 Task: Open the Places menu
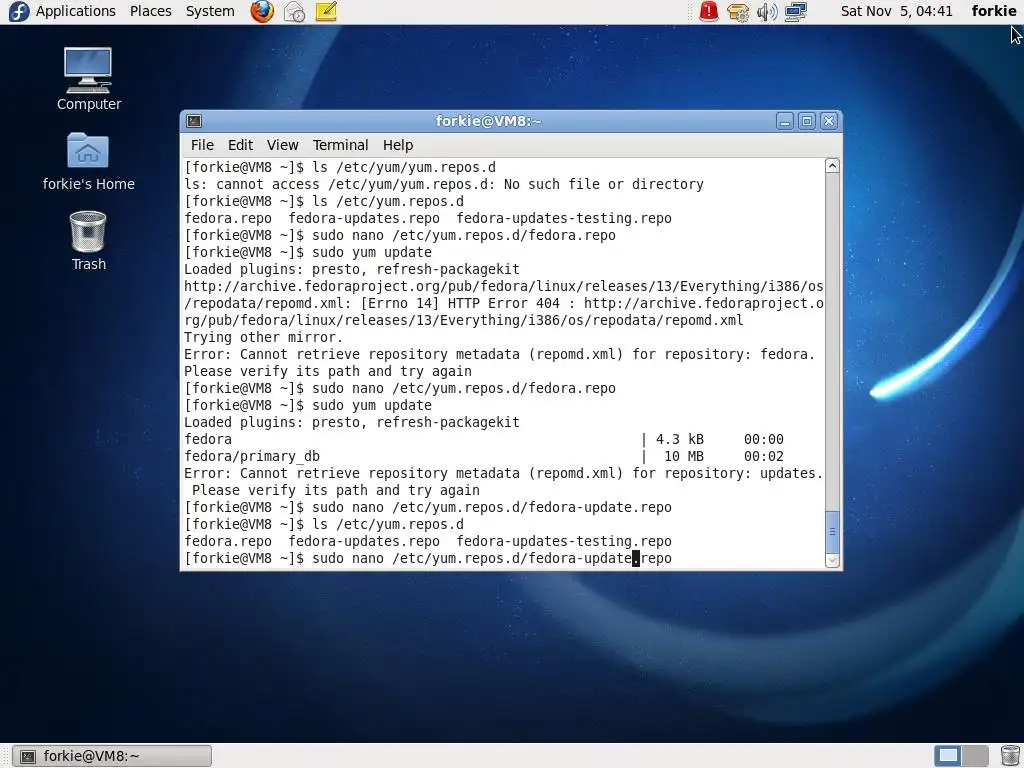(150, 11)
